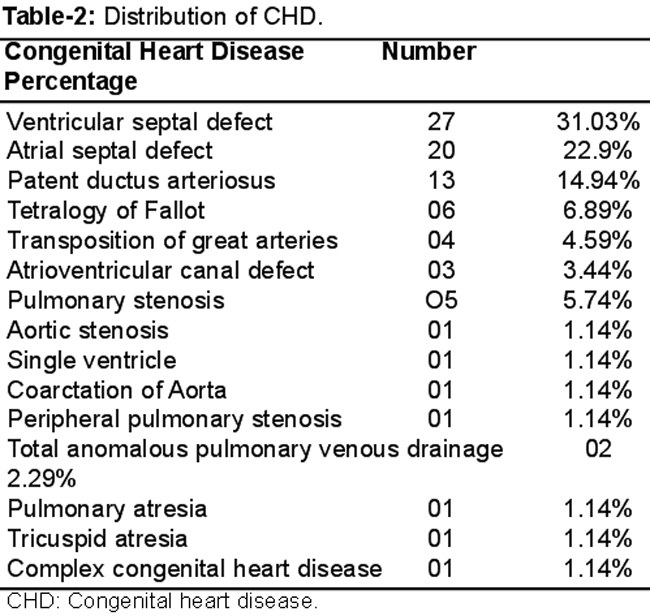Click the CHD footnote definition text

click(x=162, y=601)
